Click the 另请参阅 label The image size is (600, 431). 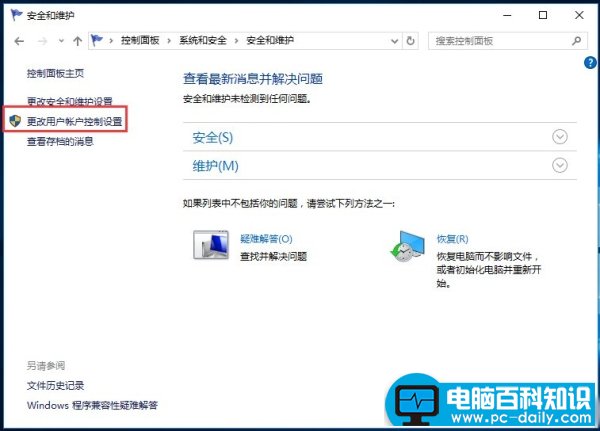46,366
